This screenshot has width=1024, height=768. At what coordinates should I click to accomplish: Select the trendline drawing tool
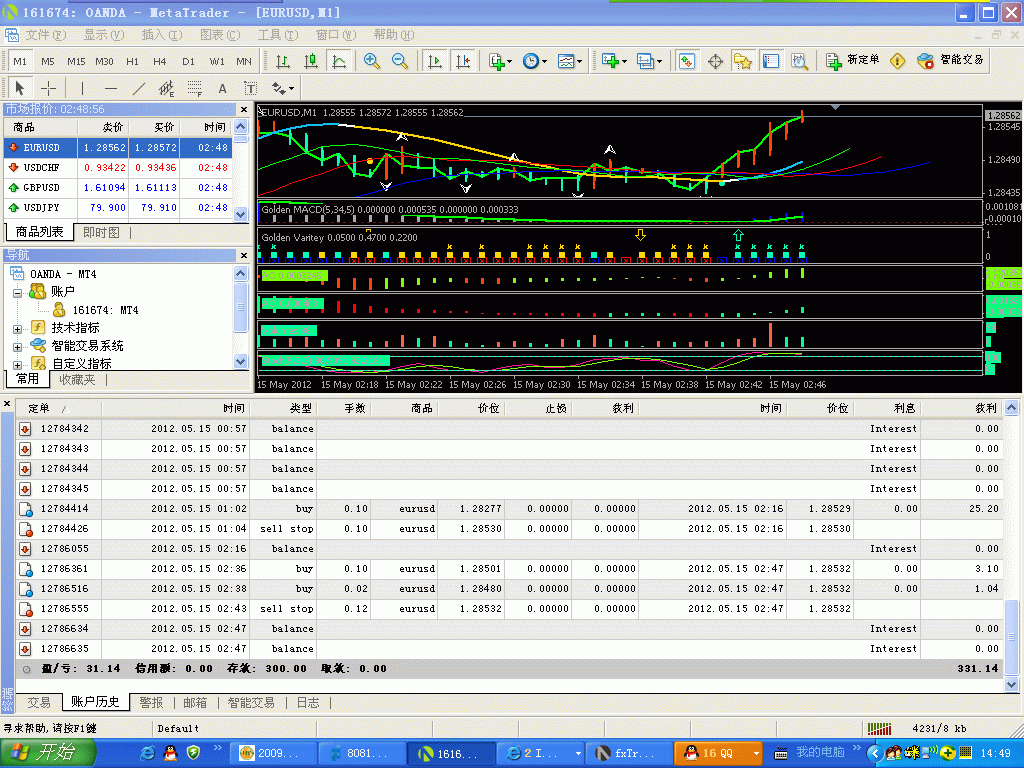pos(139,88)
